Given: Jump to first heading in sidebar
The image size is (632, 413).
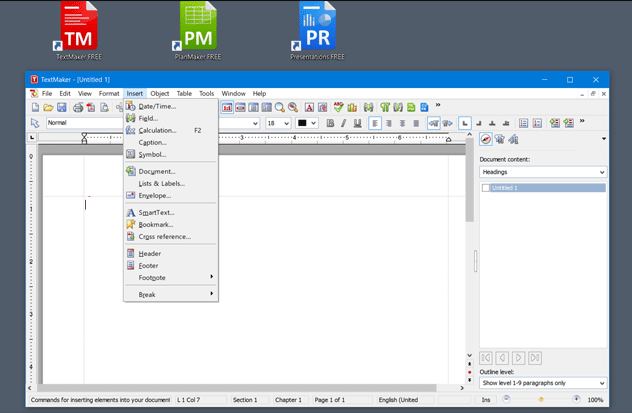Looking at the screenshot, I should 486,358.
